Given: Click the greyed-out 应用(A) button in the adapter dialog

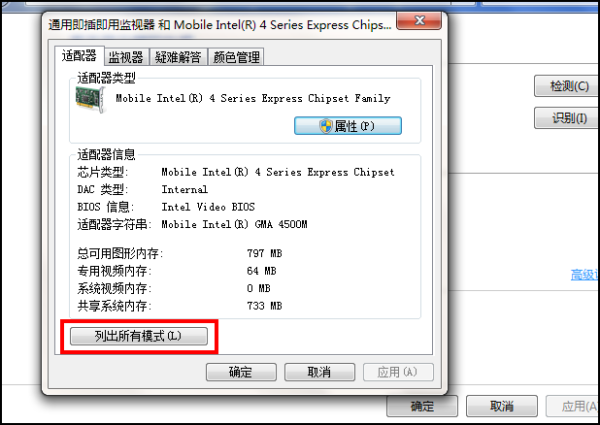Looking at the screenshot, I should click(x=398, y=372).
